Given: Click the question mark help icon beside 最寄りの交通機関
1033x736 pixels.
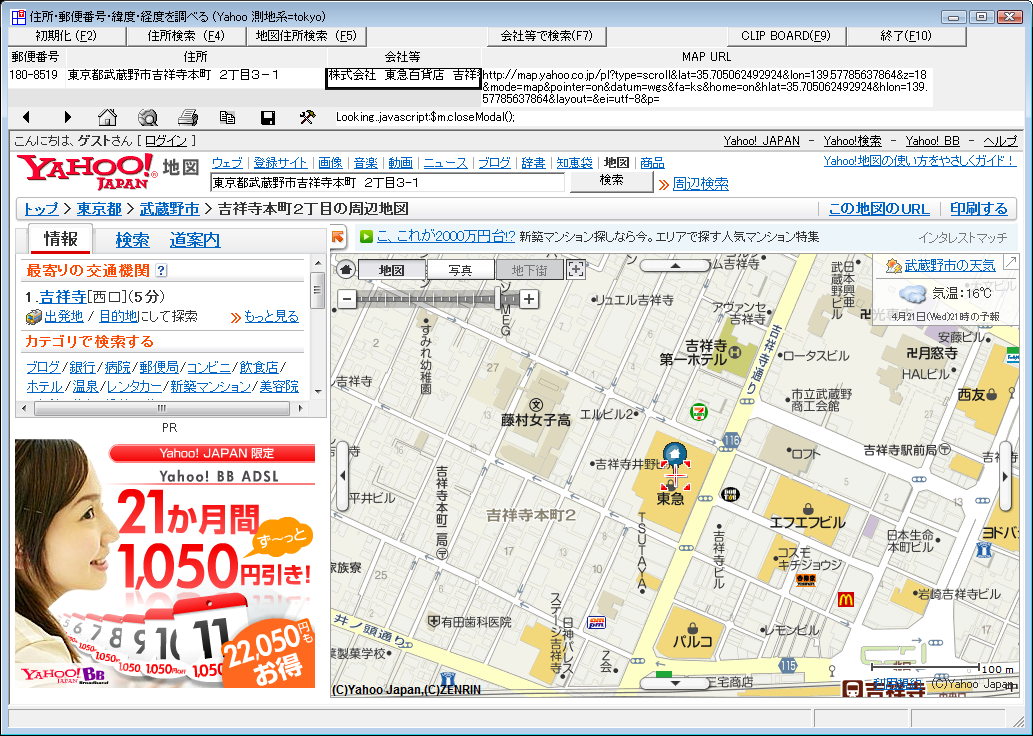Looking at the screenshot, I should point(161,270).
